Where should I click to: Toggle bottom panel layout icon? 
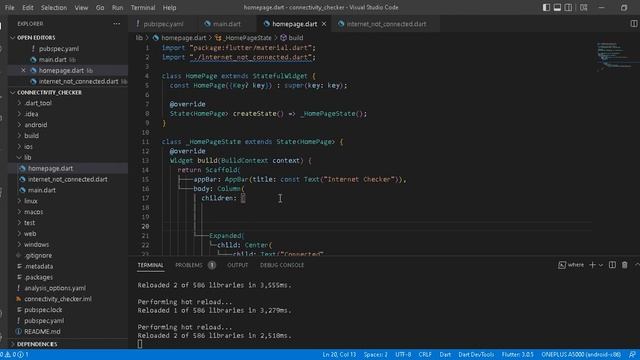coord(557,7)
